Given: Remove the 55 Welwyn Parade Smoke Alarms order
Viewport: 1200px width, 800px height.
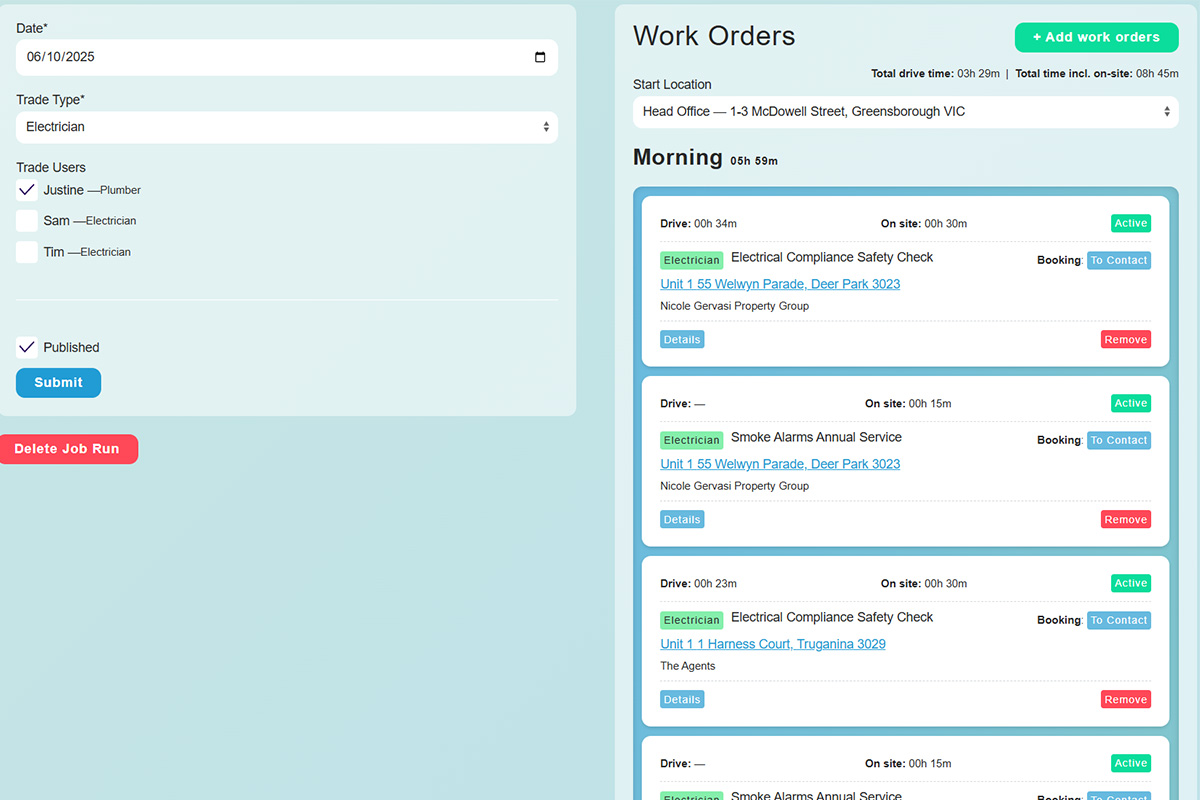Looking at the screenshot, I should coord(1126,519).
